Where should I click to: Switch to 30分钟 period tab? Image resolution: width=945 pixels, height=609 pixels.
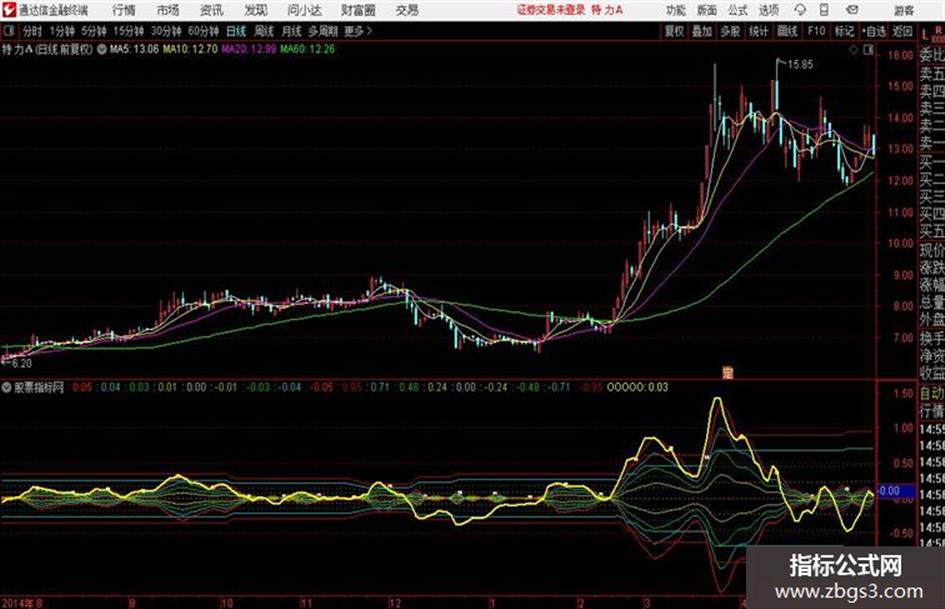pyautogui.click(x=166, y=31)
